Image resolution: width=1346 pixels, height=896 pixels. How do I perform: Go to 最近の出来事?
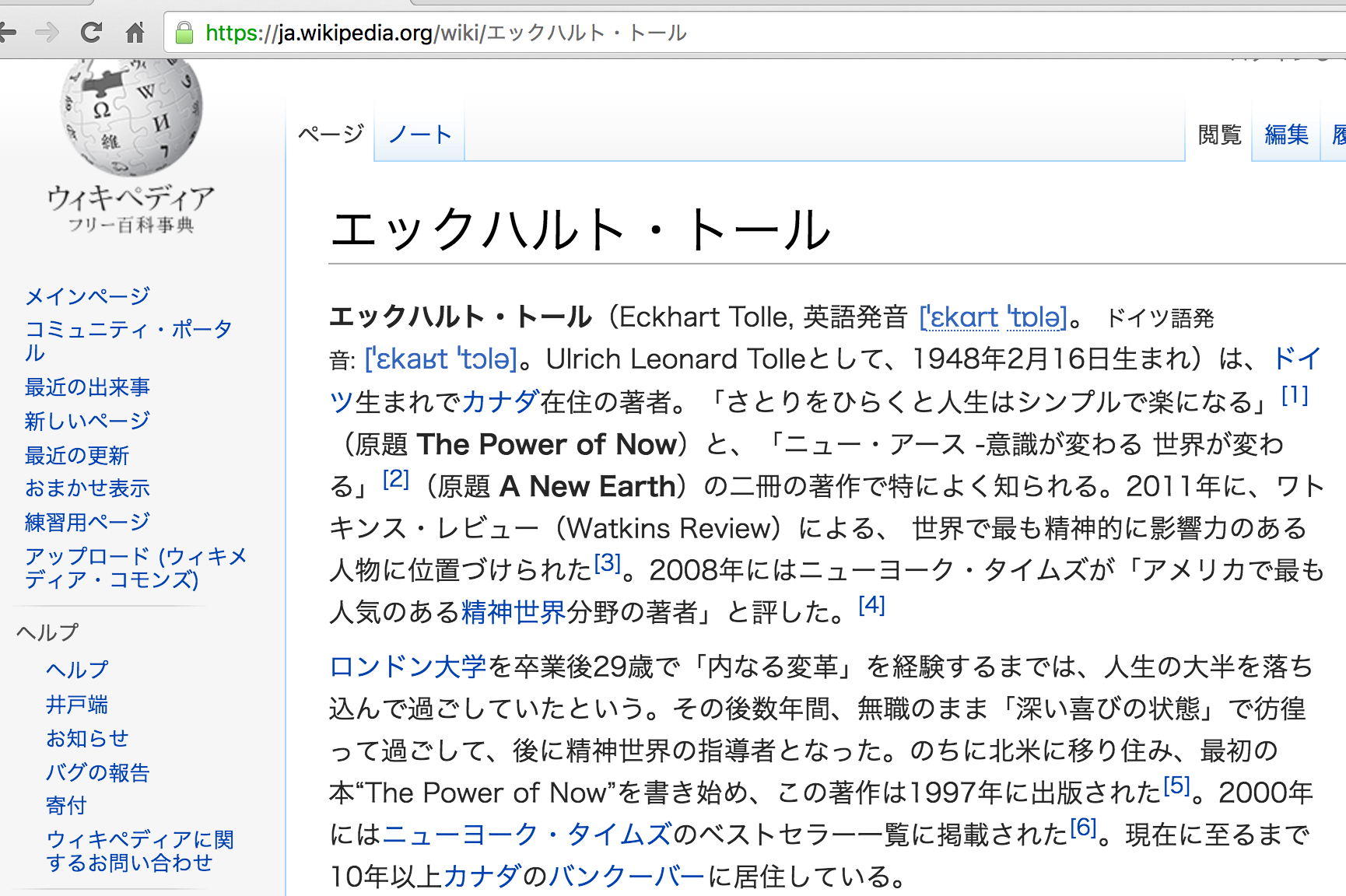(87, 387)
